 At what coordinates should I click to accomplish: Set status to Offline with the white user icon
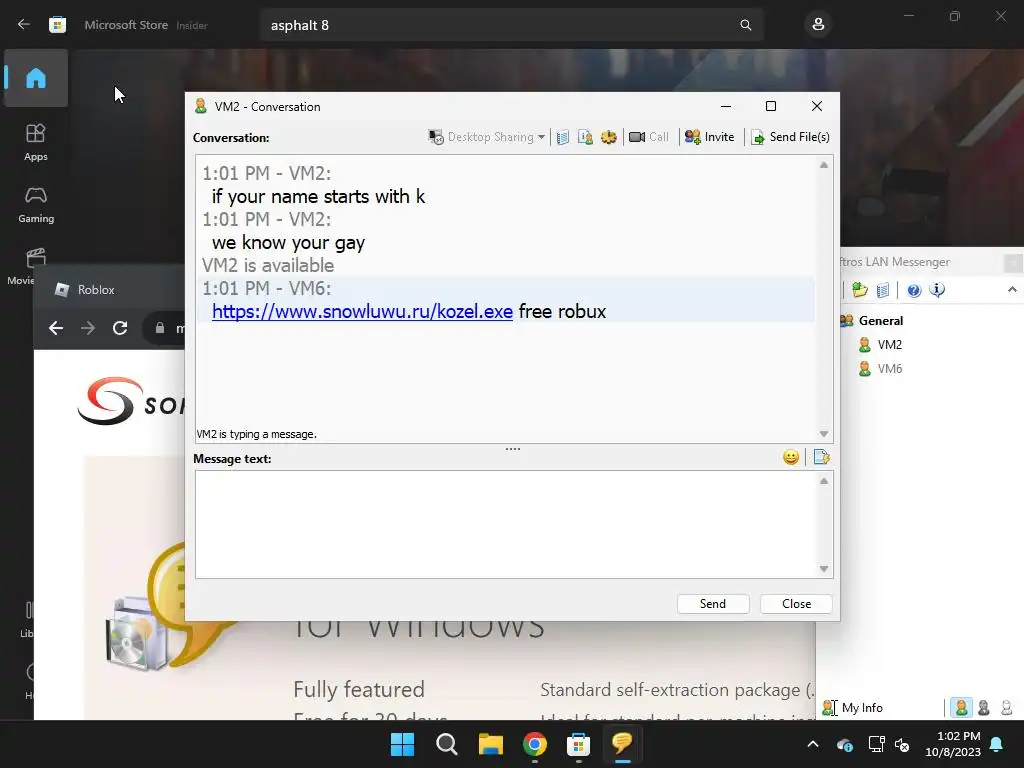tap(1006, 708)
